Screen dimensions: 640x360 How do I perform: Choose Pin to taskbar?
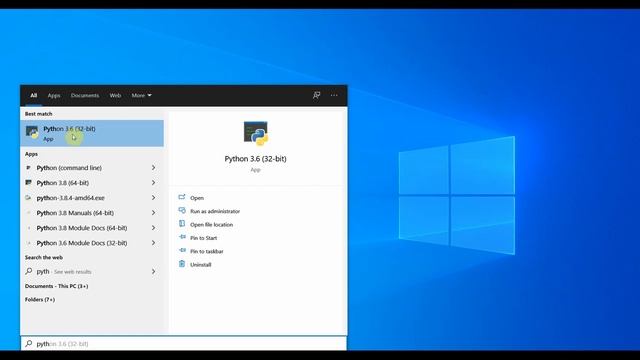(x=207, y=251)
